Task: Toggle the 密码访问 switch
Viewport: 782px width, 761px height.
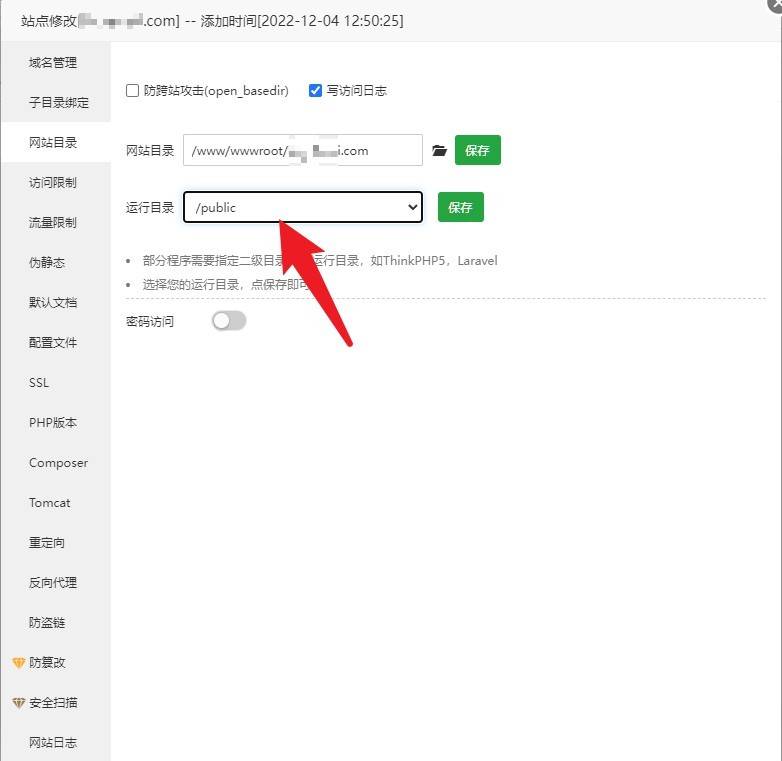Action: point(229,321)
